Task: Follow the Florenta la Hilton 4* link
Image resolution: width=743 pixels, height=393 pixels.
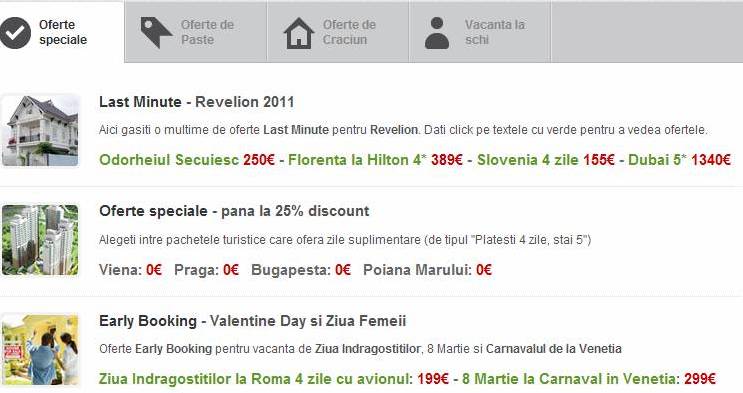Action: 375,160
